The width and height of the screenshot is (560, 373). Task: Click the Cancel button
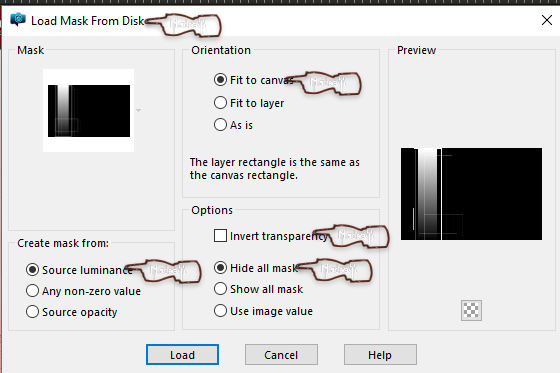click(281, 355)
